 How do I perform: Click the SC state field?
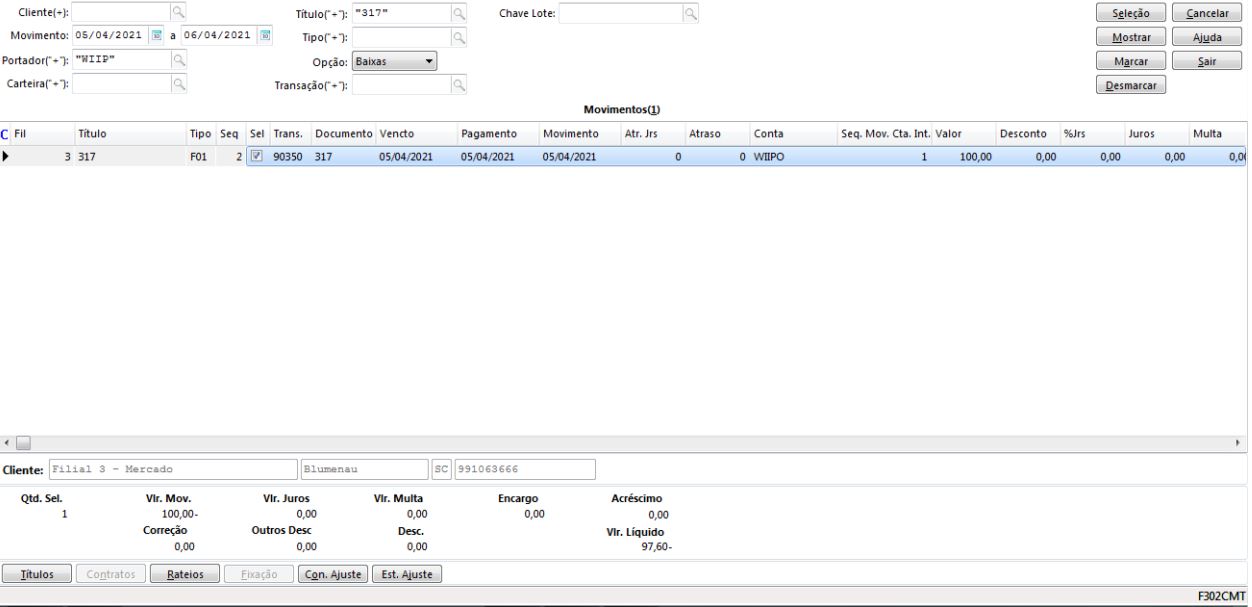tap(441, 469)
